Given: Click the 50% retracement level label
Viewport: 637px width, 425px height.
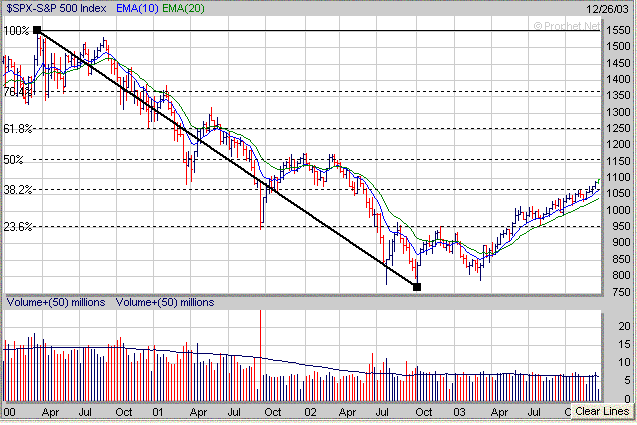Looking at the screenshot, I should [14, 160].
